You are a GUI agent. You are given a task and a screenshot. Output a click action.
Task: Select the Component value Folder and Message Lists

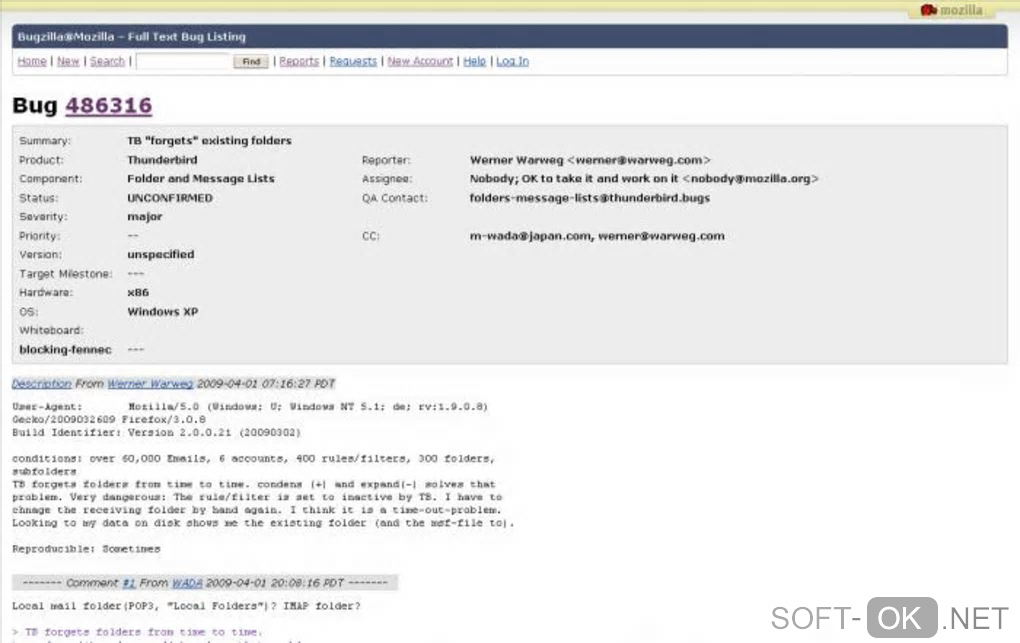[201, 179]
